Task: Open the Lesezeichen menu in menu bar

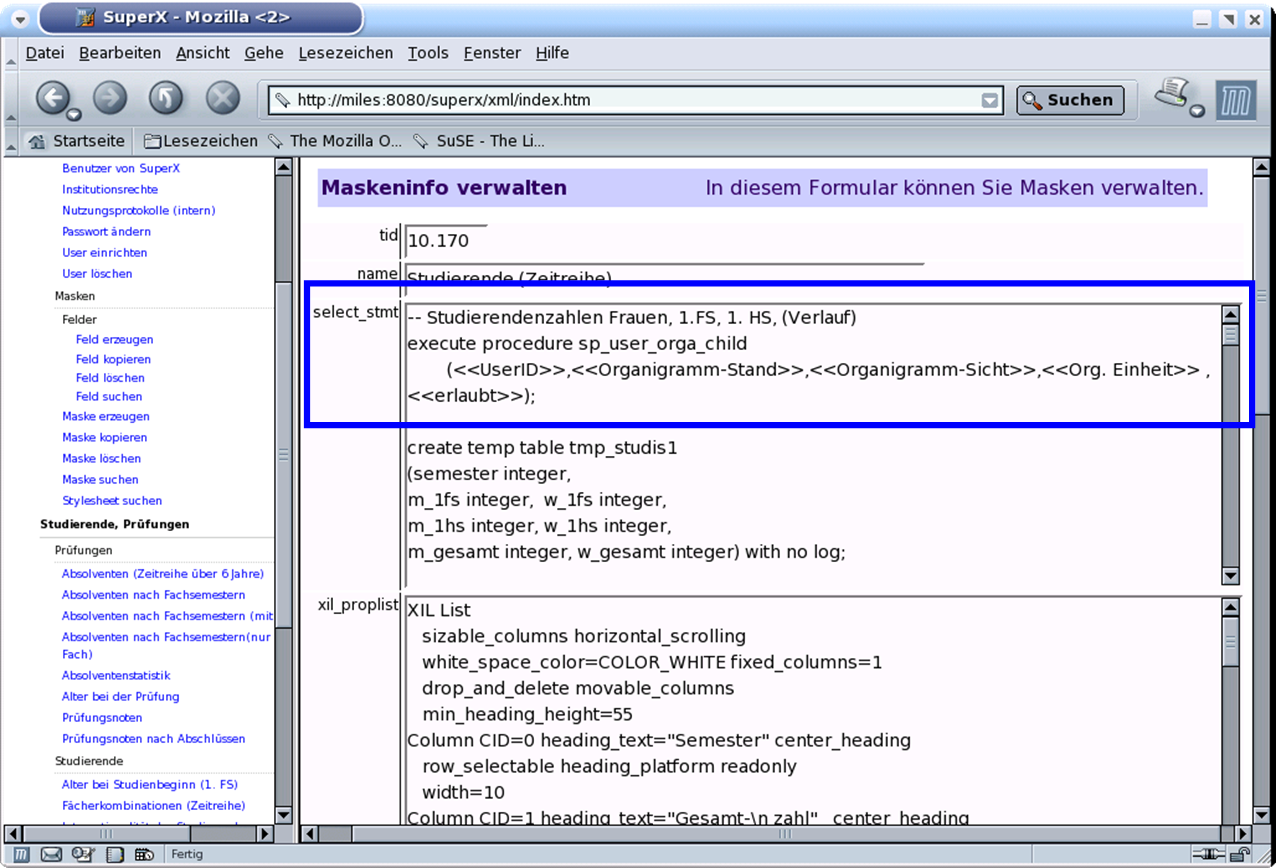Action: point(345,53)
